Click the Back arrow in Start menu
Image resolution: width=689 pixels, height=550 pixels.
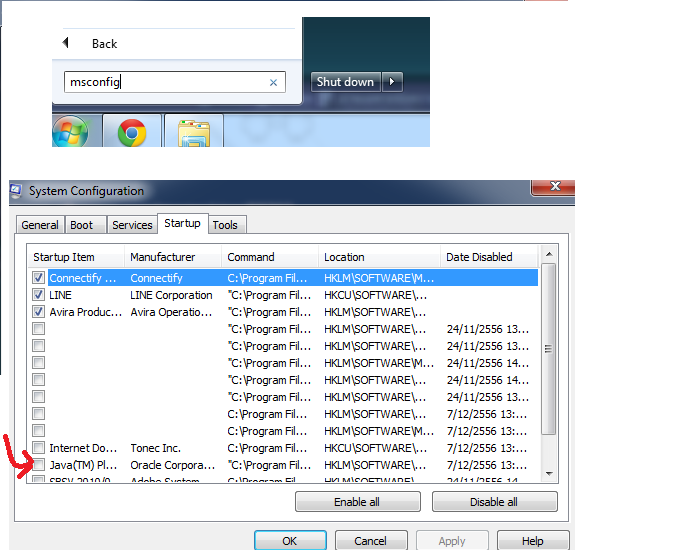pos(66,43)
